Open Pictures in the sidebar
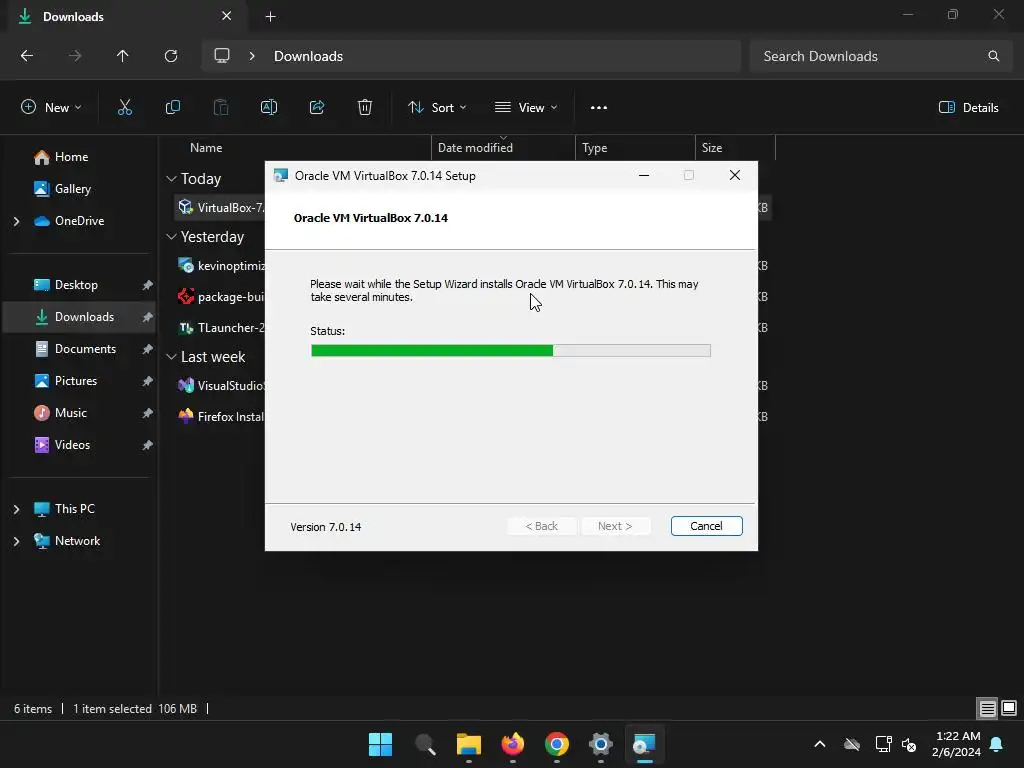 pos(79,381)
